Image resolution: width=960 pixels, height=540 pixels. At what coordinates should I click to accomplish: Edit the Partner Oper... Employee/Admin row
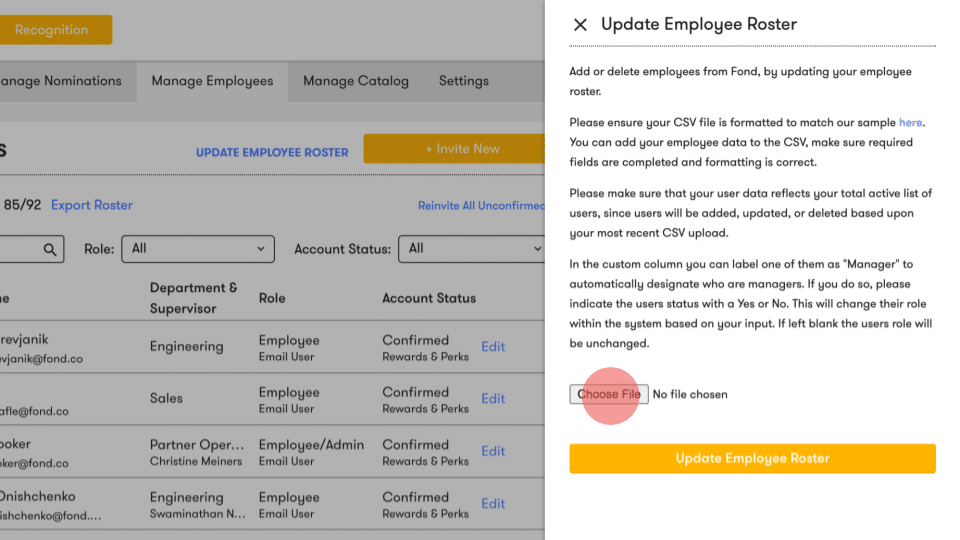tap(493, 451)
